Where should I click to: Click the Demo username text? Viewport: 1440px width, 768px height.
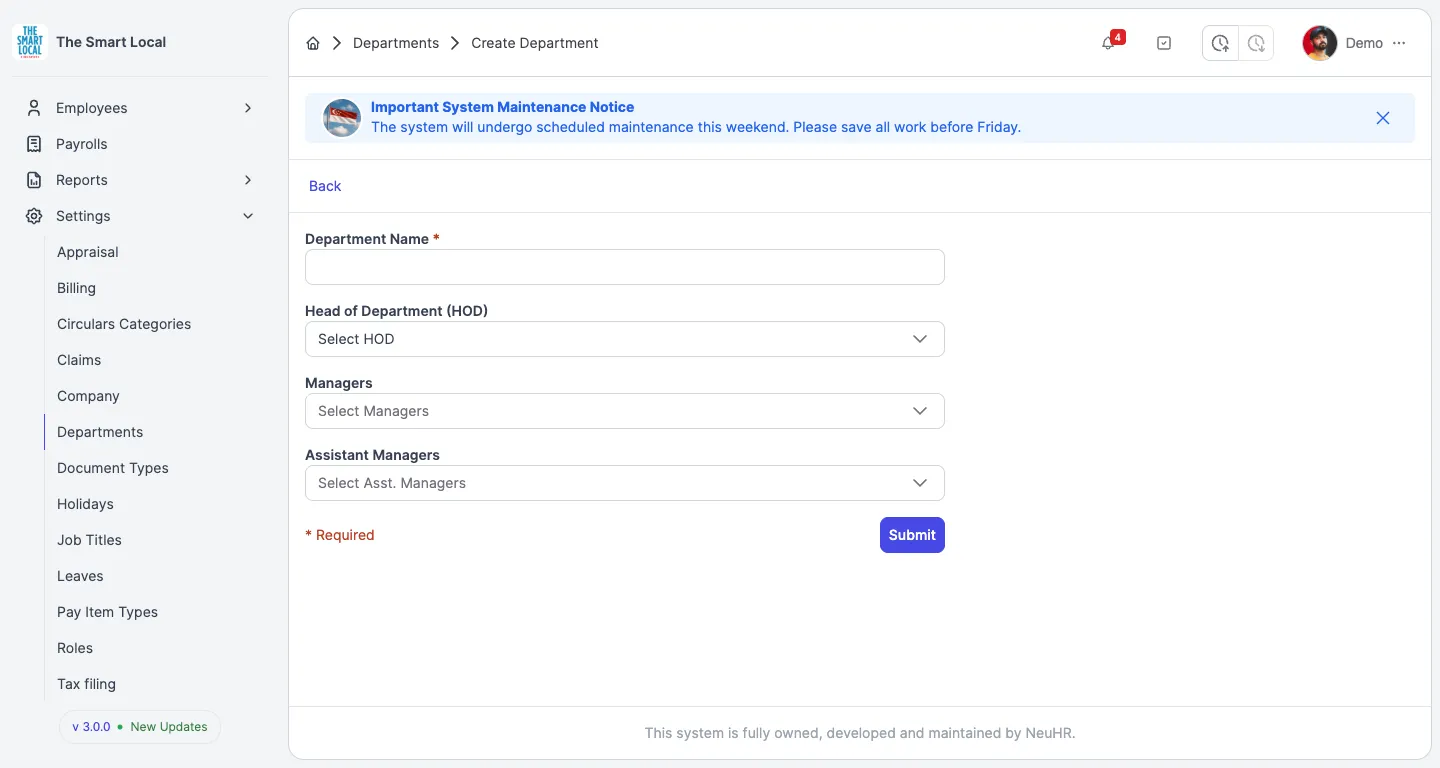pos(1364,43)
